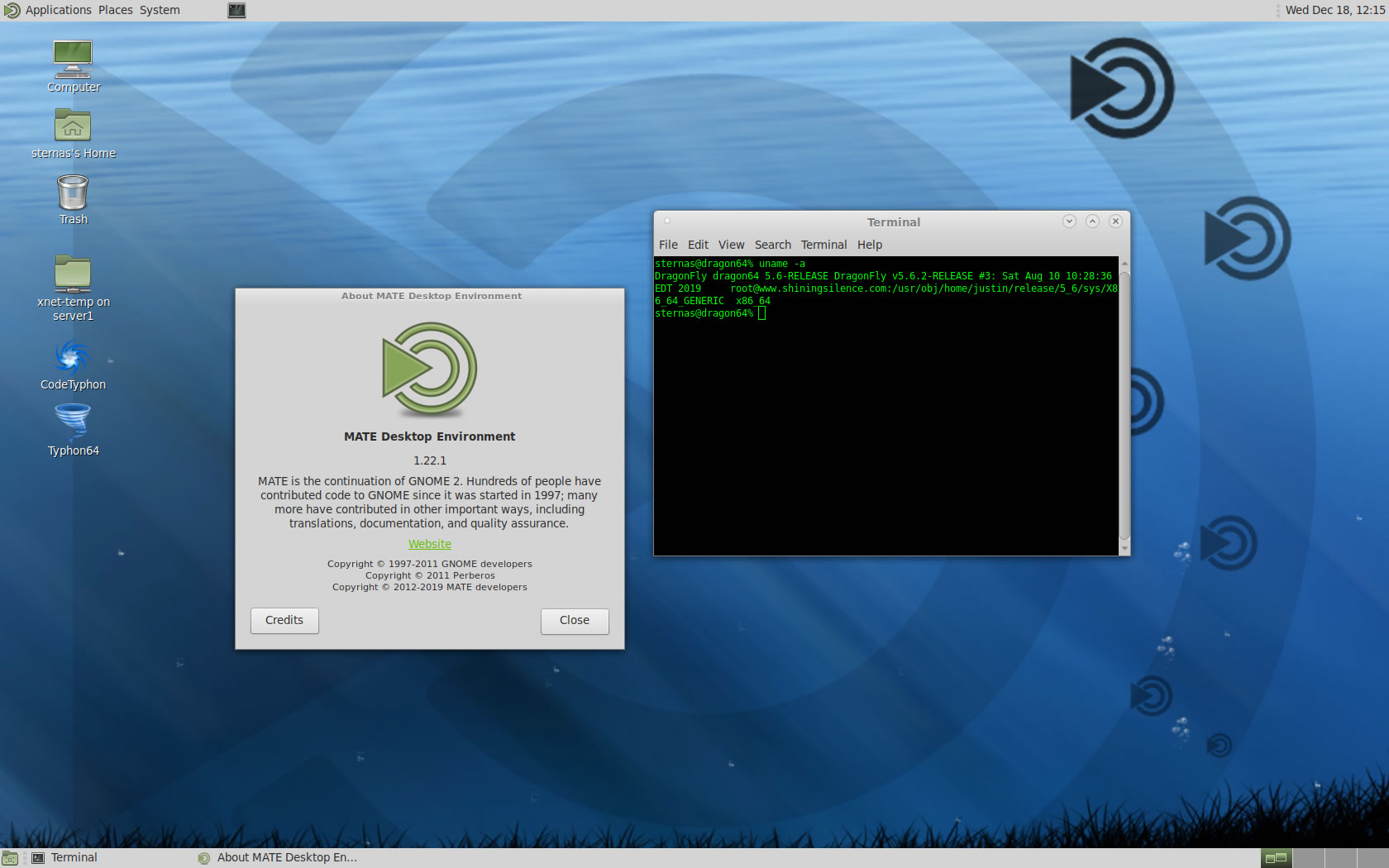Click the version number 1.22.1
Screen dimensions: 1389x868
pyautogui.click(x=430, y=460)
